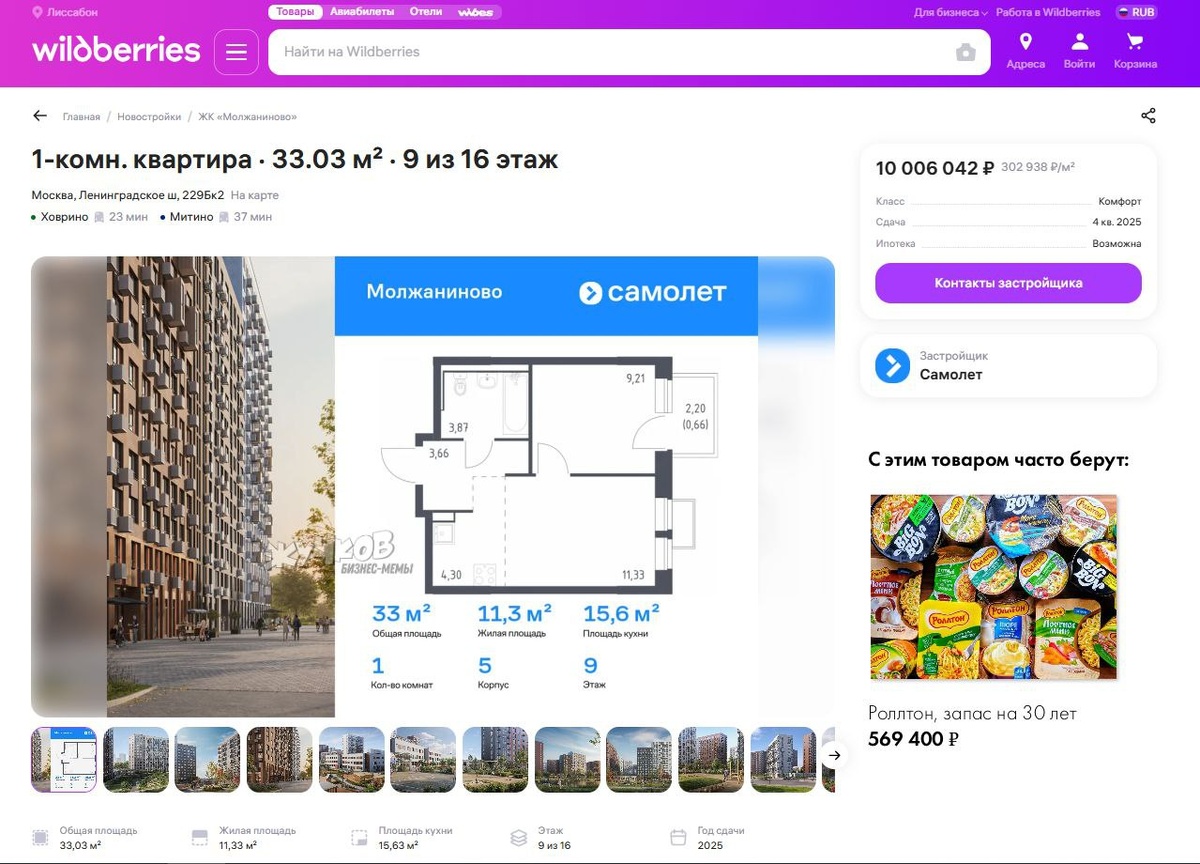
Task: Click the Контакты застройщика button
Action: pos(1008,283)
